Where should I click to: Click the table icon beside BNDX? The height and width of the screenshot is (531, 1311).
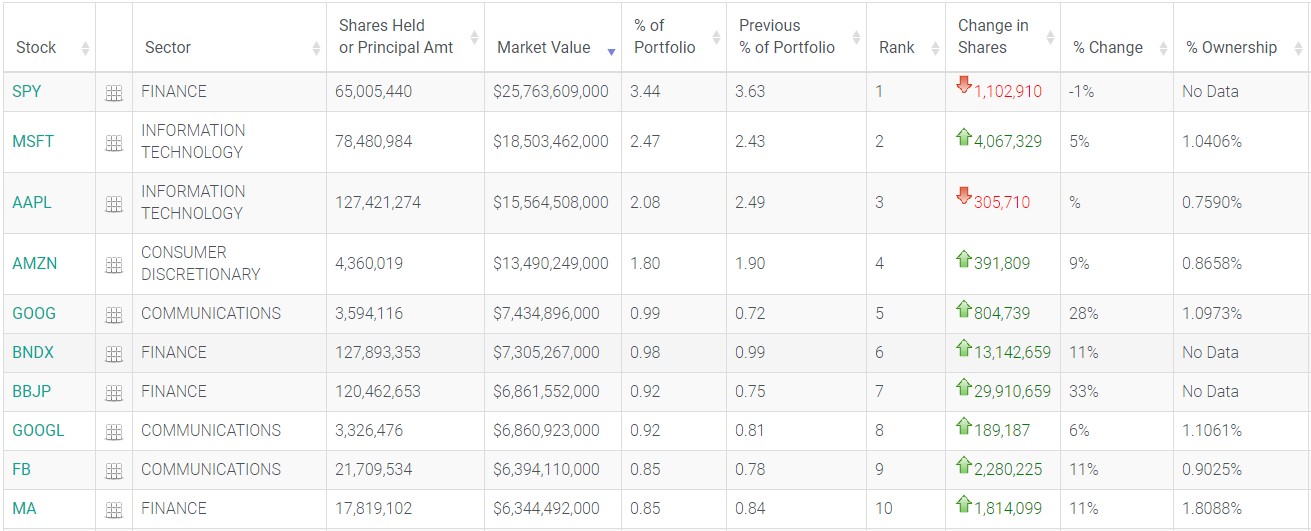point(114,353)
